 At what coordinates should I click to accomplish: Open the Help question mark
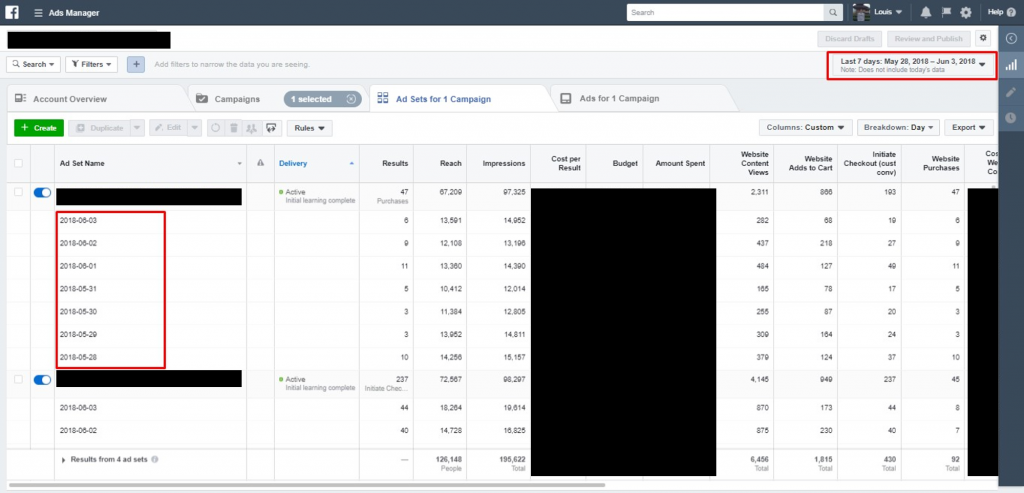click(x=1011, y=12)
